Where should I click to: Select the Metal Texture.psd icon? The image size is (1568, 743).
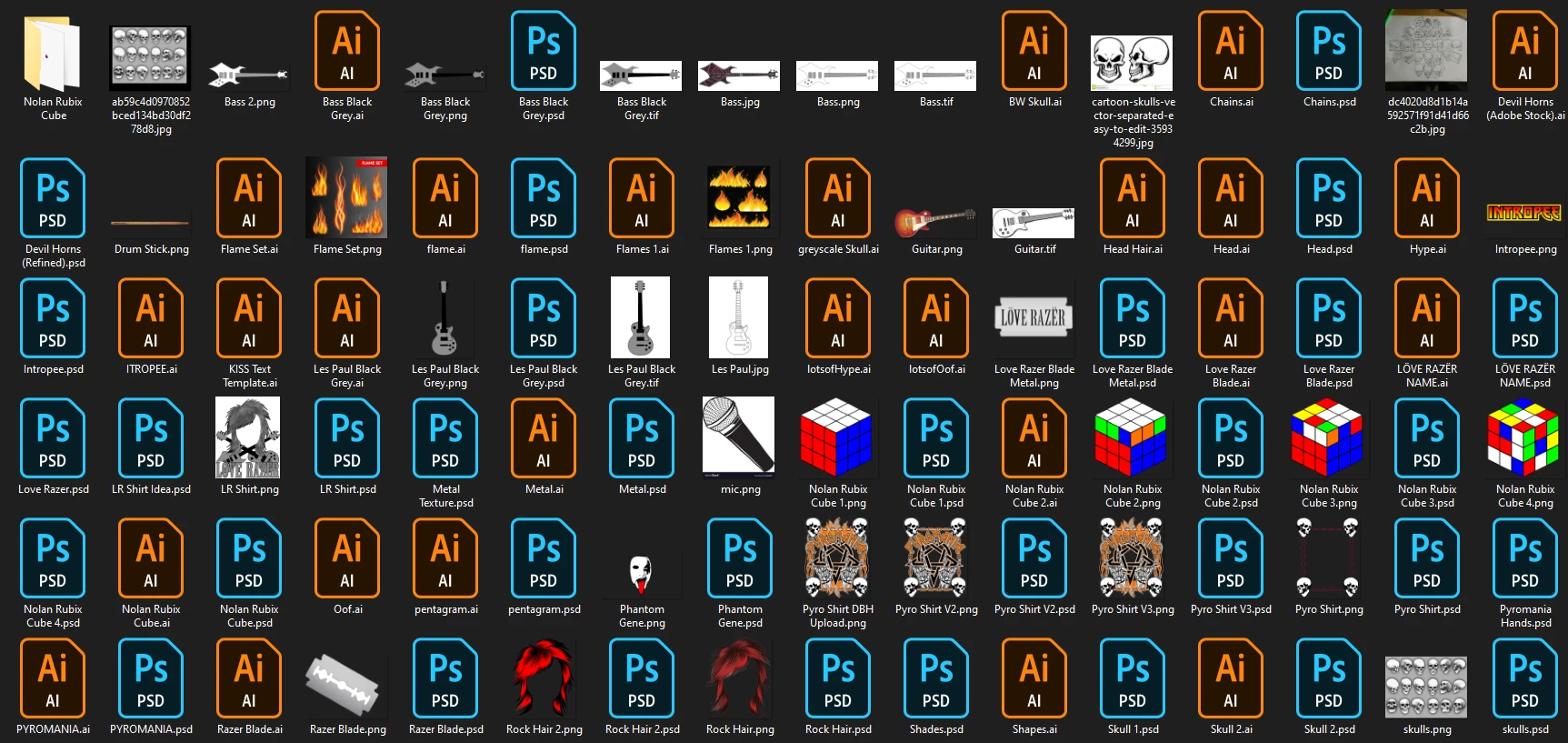pos(445,438)
